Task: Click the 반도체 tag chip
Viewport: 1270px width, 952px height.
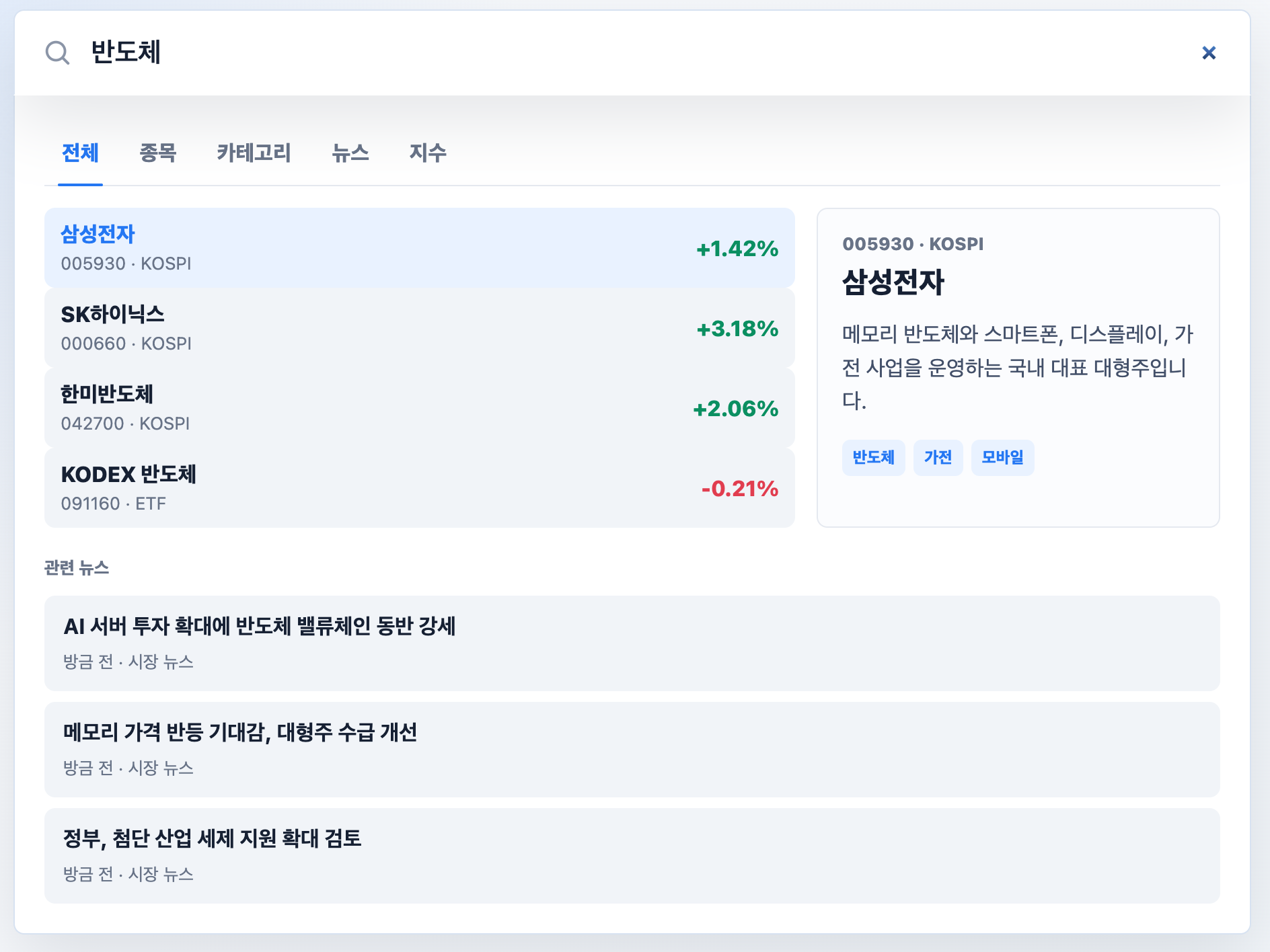Action: point(873,458)
